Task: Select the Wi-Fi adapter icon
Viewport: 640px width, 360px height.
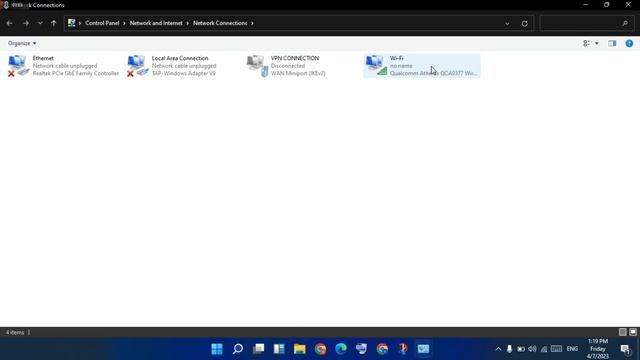Action: pos(376,66)
